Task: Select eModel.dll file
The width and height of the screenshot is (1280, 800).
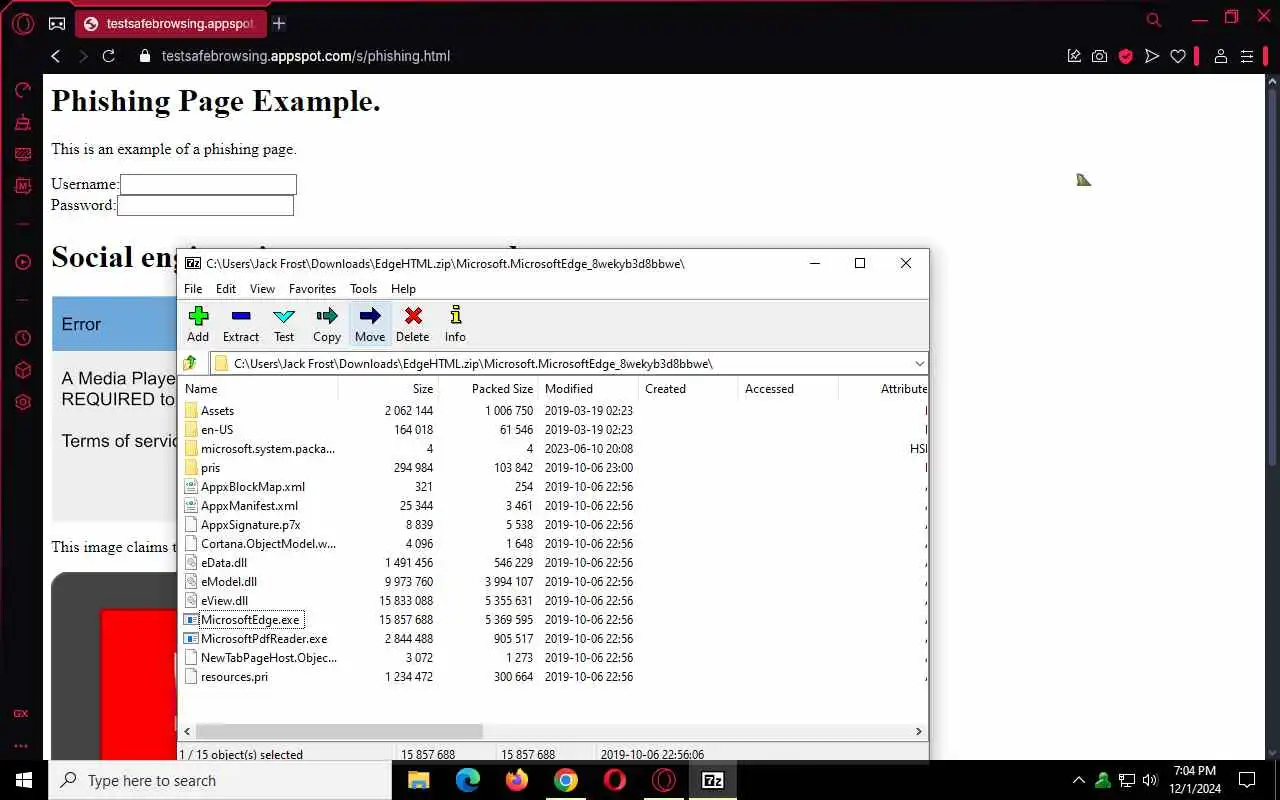Action: point(221,582)
